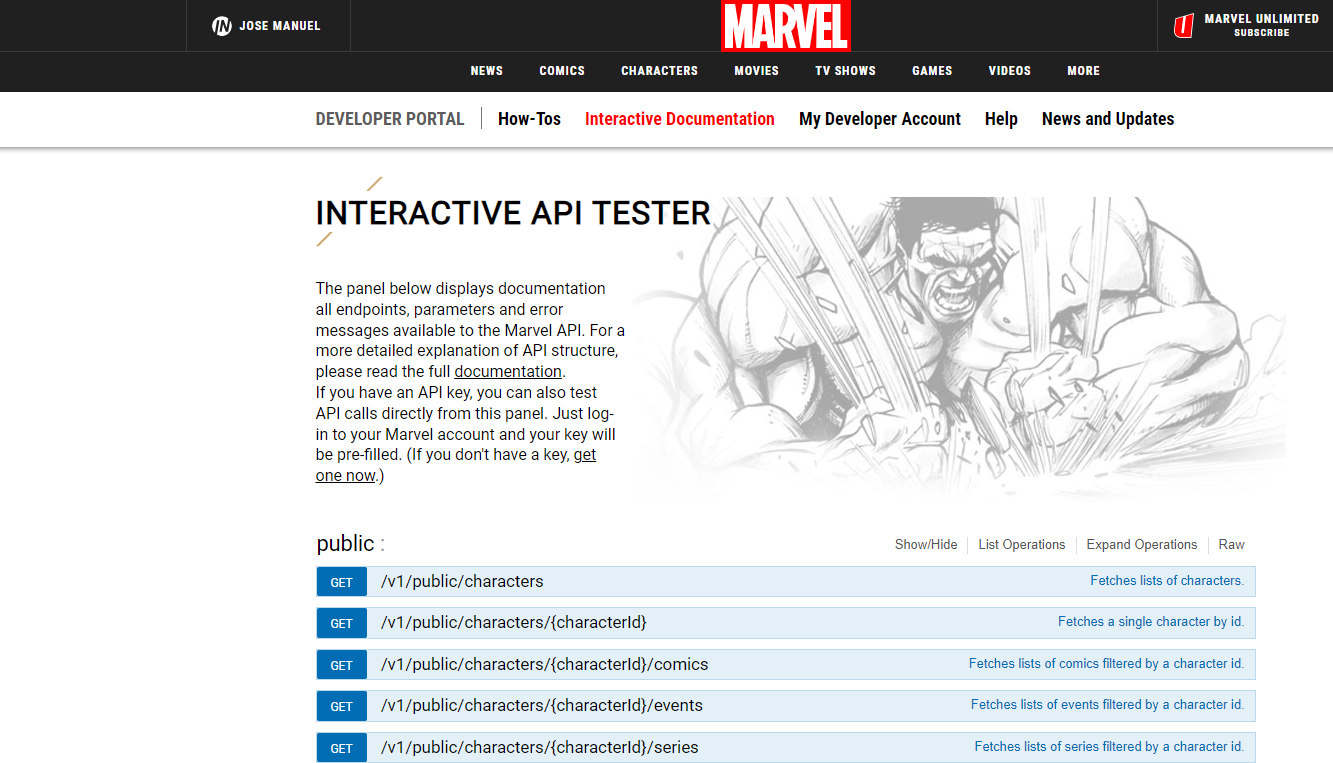1333x763 pixels.
Task: Click the Marvel logo
Action: point(786,25)
